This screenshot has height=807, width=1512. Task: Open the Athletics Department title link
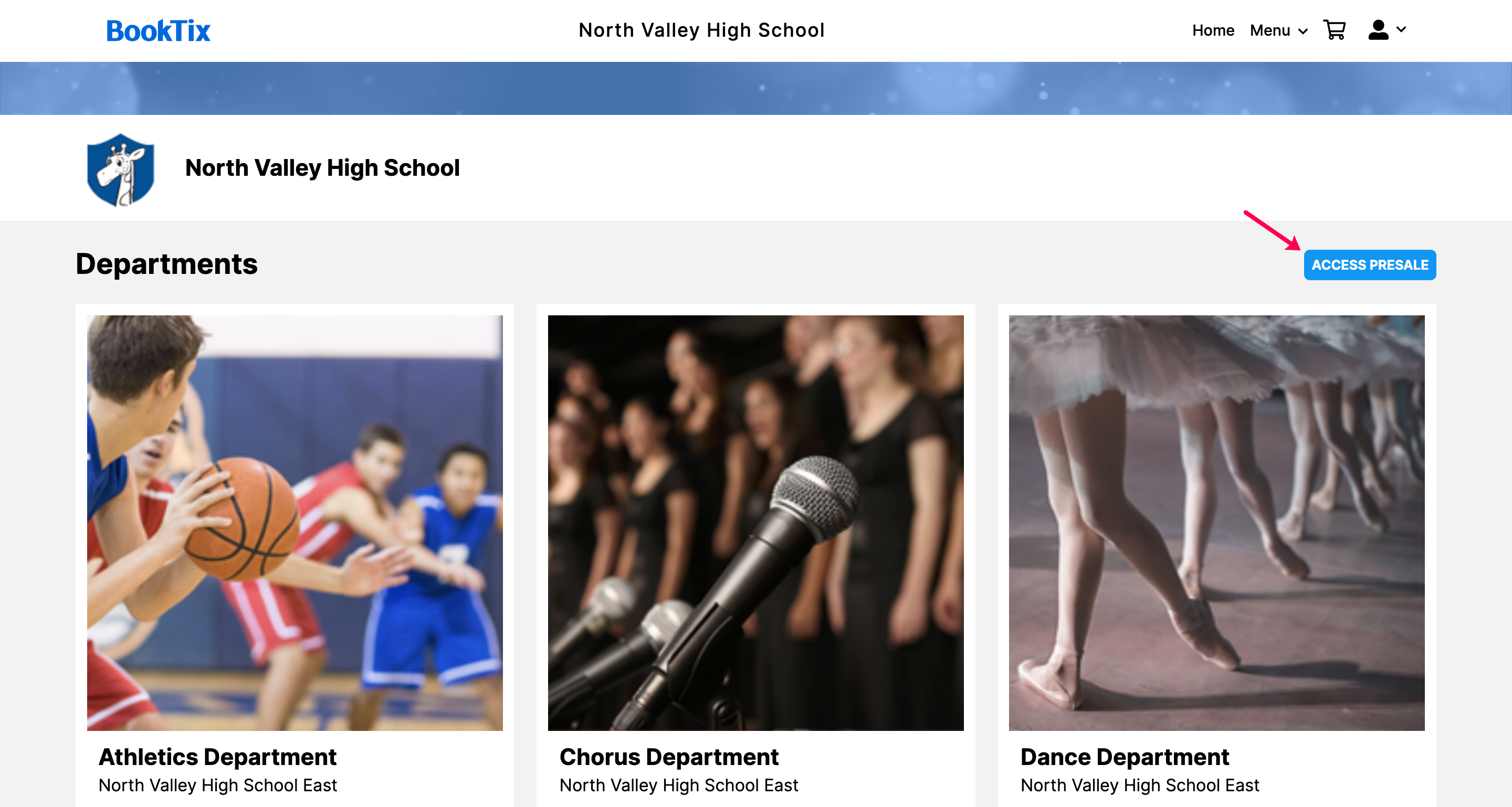217,757
